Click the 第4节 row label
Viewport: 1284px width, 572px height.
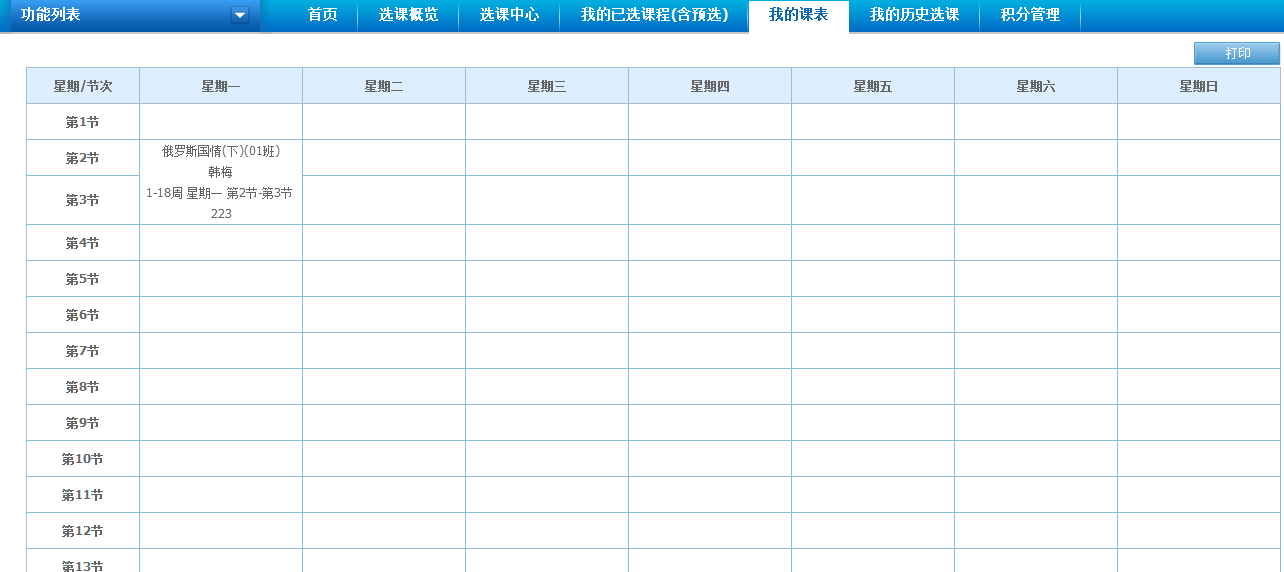[83, 243]
